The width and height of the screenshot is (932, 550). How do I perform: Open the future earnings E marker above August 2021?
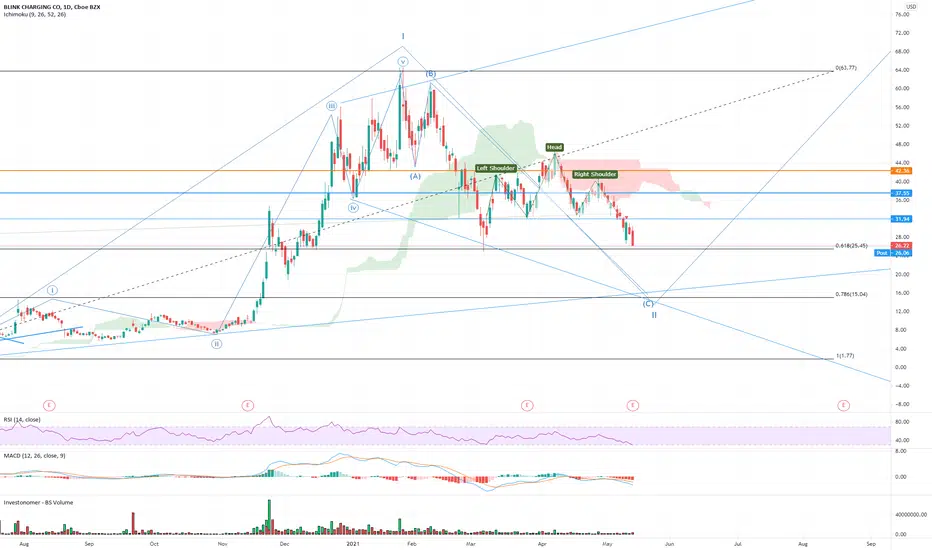pos(843,406)
